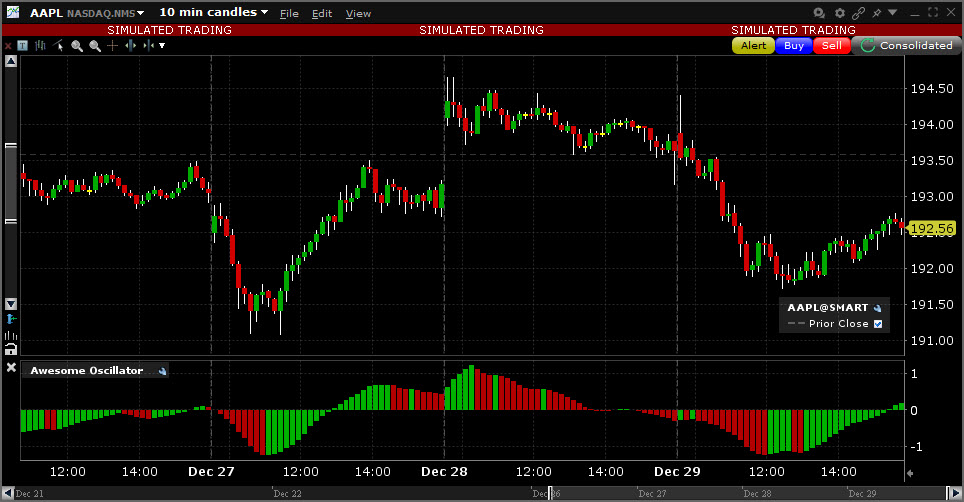Click the bold Dec 27 date label
This screenshot has height=502, width=964.
click(211, 471)
